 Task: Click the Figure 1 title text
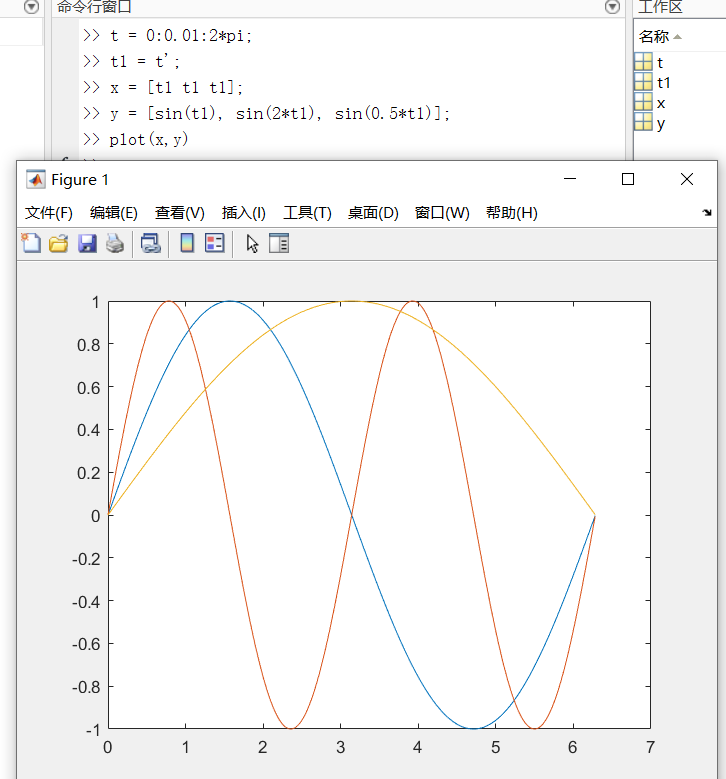pos(80,180)
